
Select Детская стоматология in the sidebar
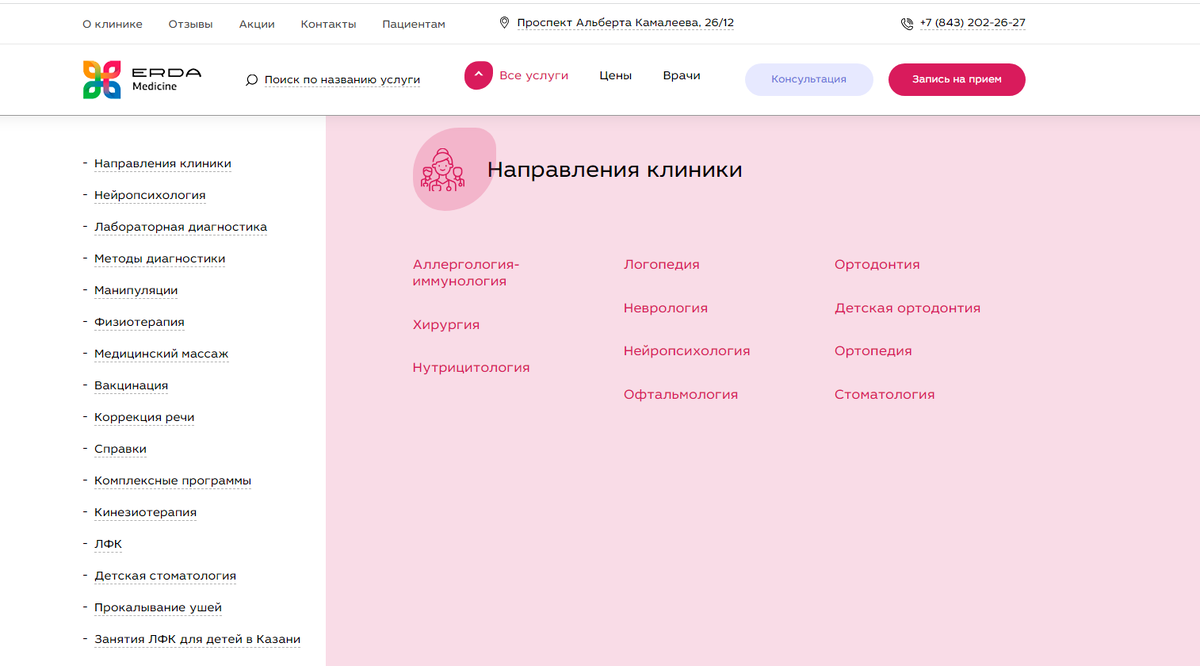165,576
